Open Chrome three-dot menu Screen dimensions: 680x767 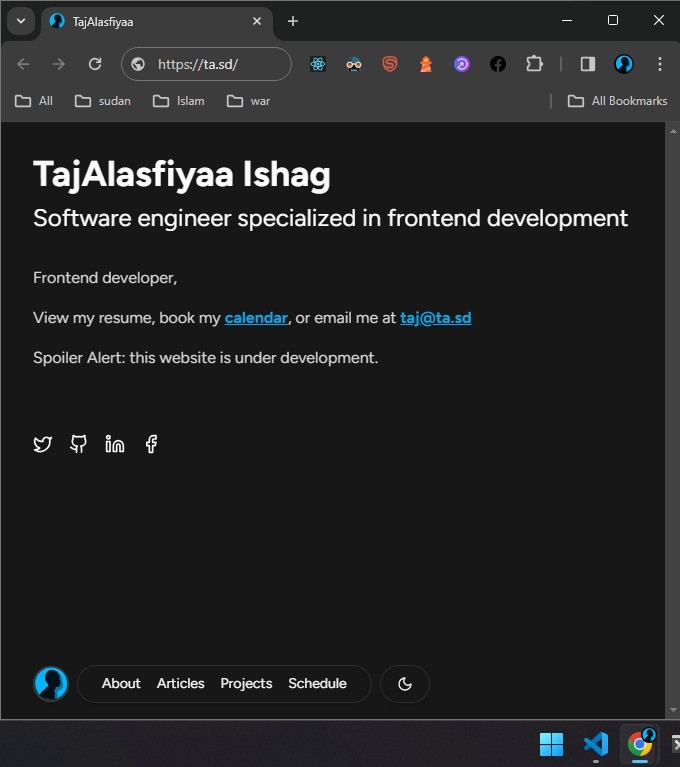(660, 64)
